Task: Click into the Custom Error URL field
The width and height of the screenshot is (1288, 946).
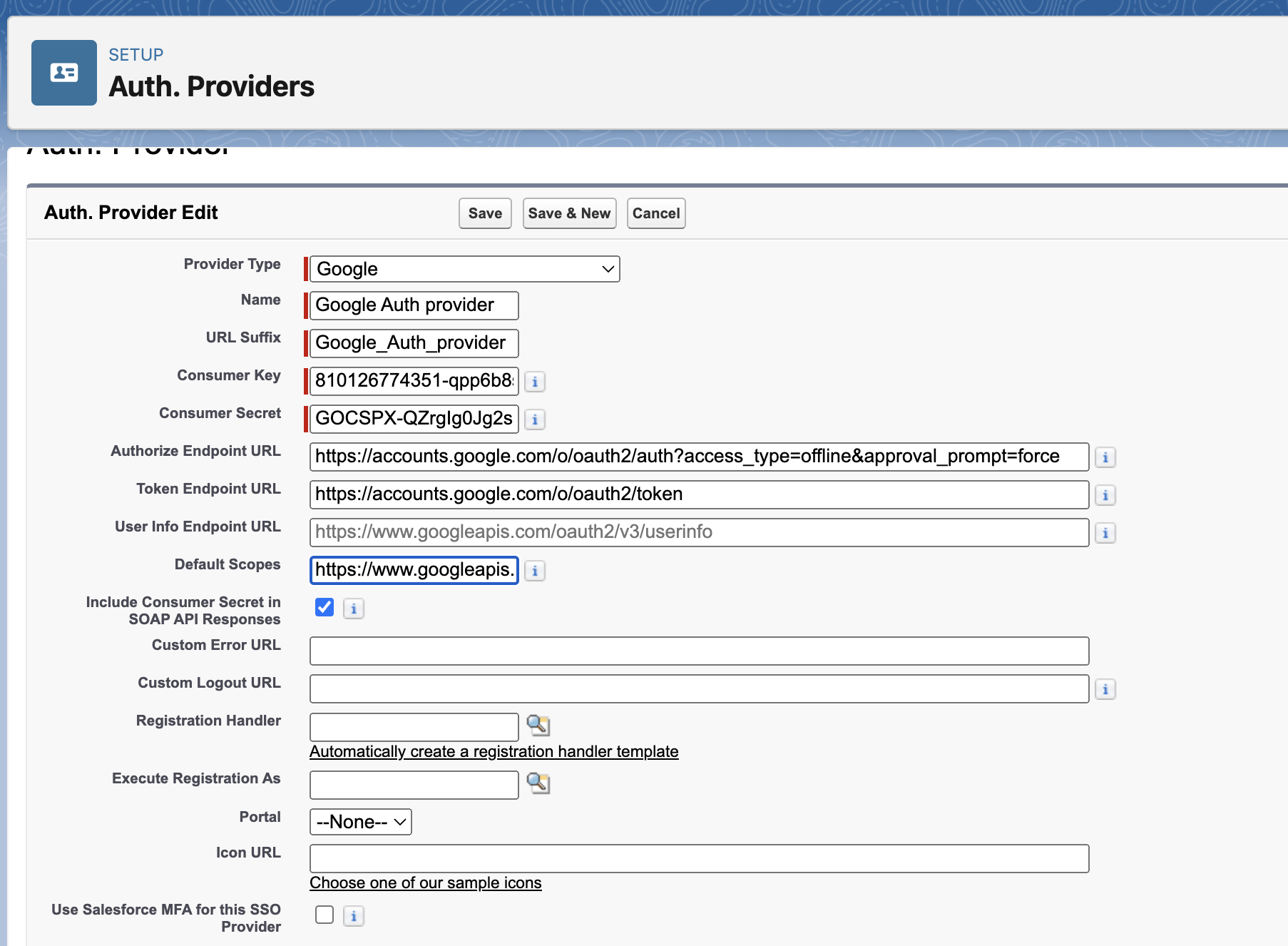Action: pos(699,651)
